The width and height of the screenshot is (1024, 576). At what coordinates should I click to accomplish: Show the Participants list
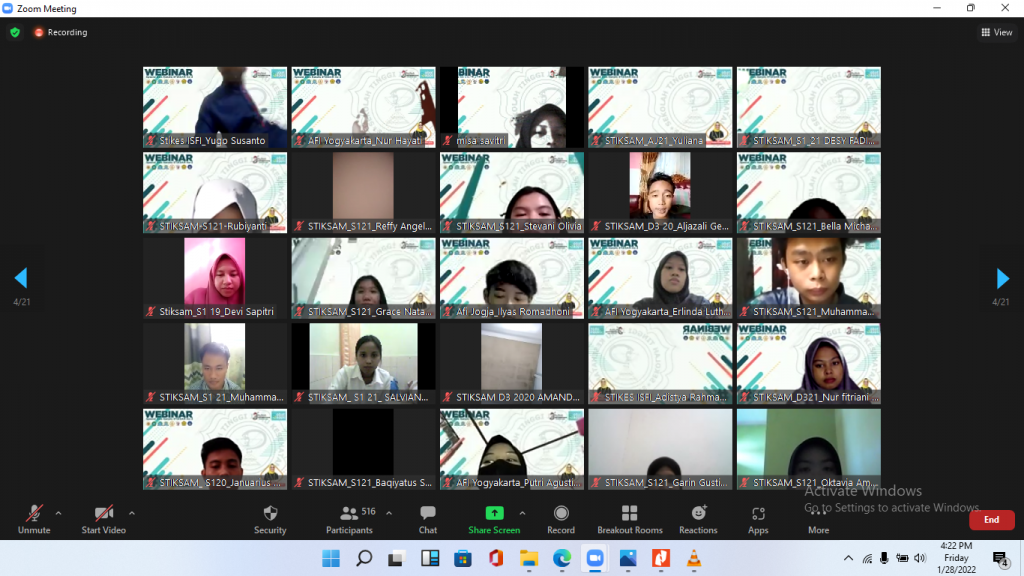[x=350, y=519]
